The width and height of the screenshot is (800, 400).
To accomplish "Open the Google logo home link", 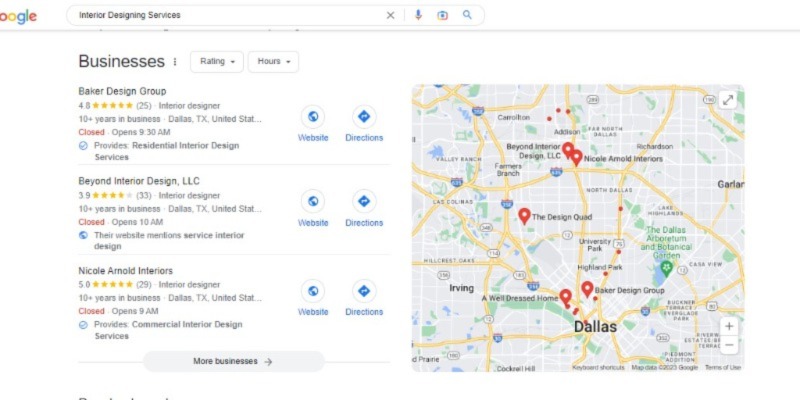I will click(18, 16).
